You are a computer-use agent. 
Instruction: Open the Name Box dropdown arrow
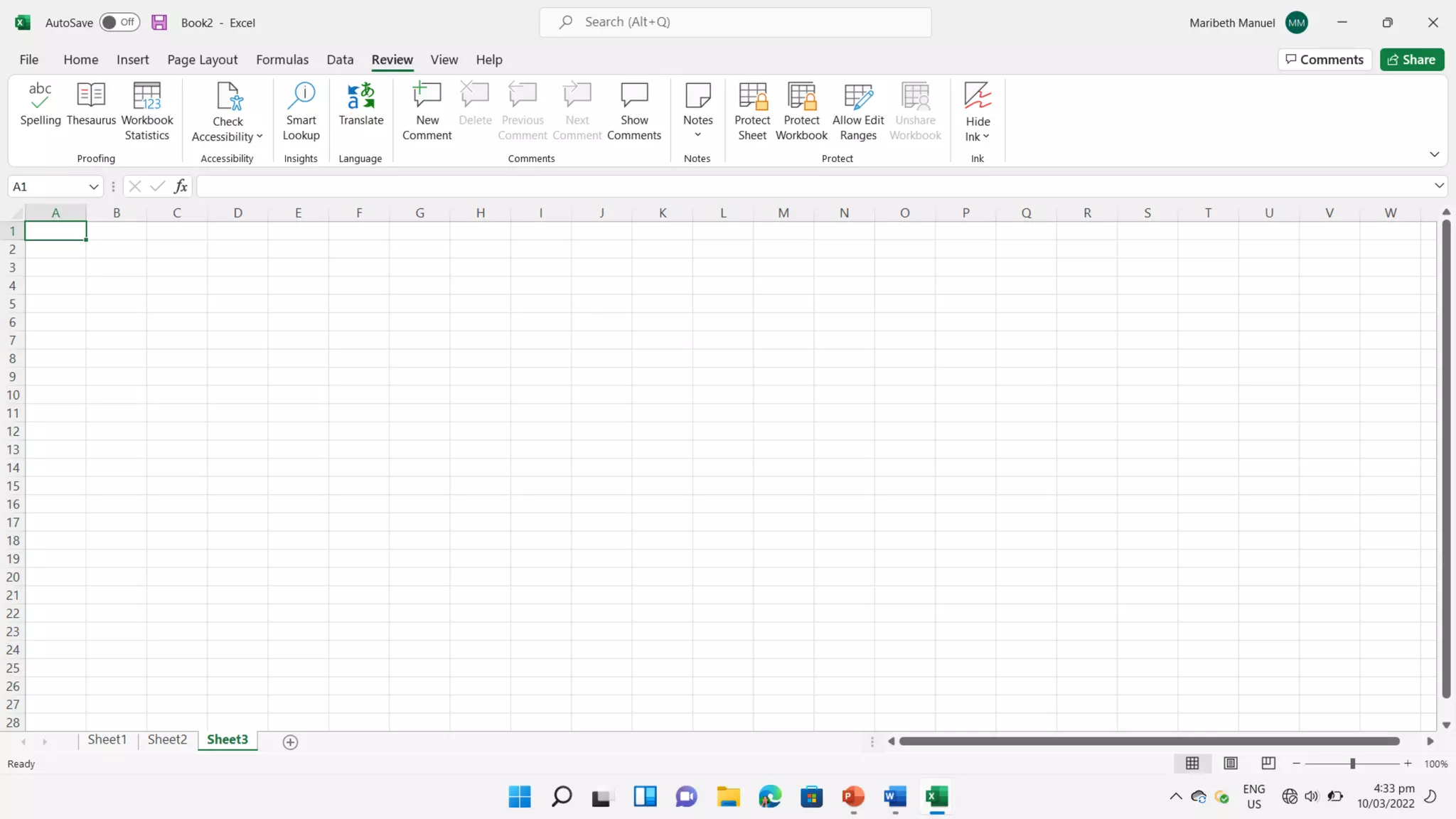pos(93,186)
